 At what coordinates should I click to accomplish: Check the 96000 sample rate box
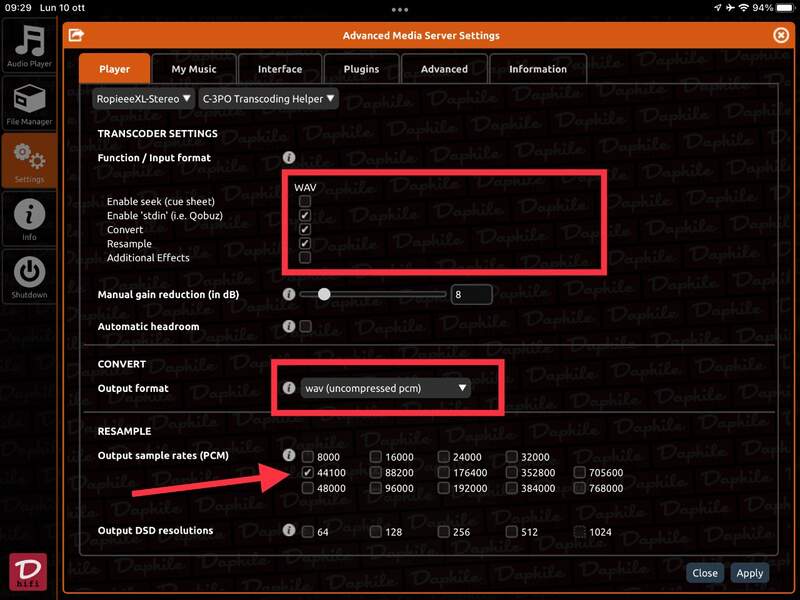pyautogui.click(x=376, y=489)
